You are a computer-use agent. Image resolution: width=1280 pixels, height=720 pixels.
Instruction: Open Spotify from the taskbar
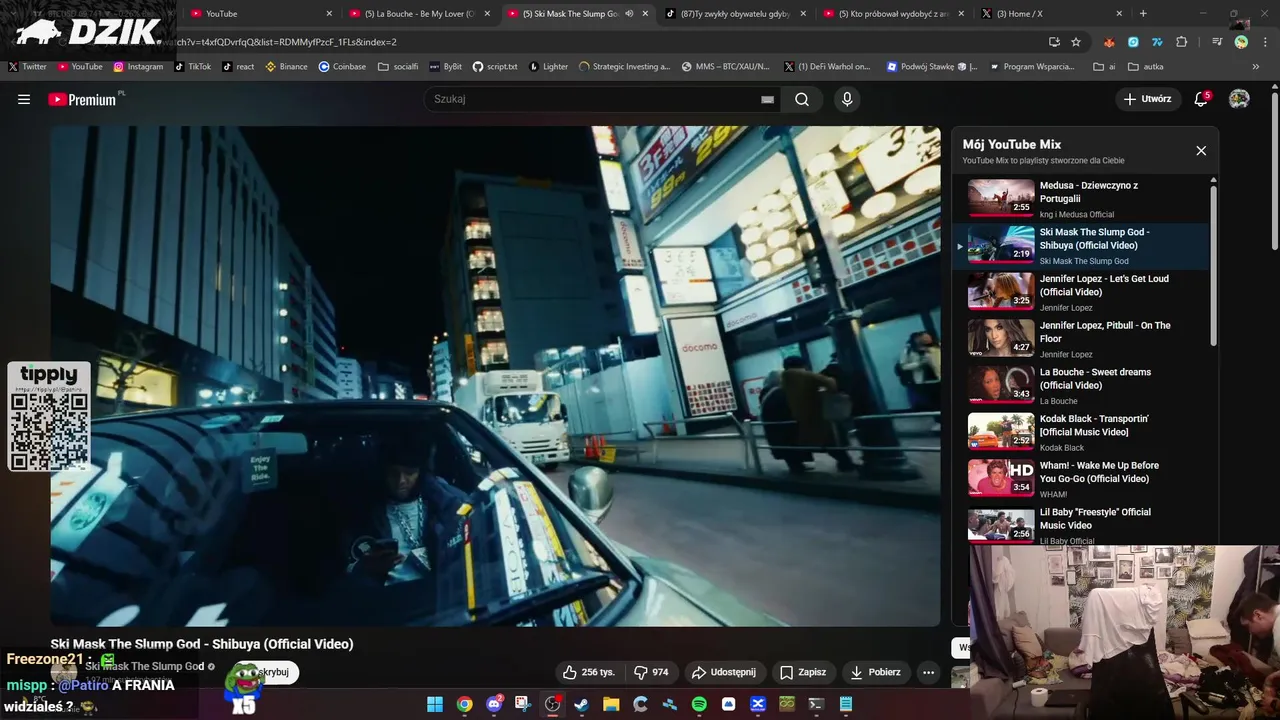click(699, 704)
